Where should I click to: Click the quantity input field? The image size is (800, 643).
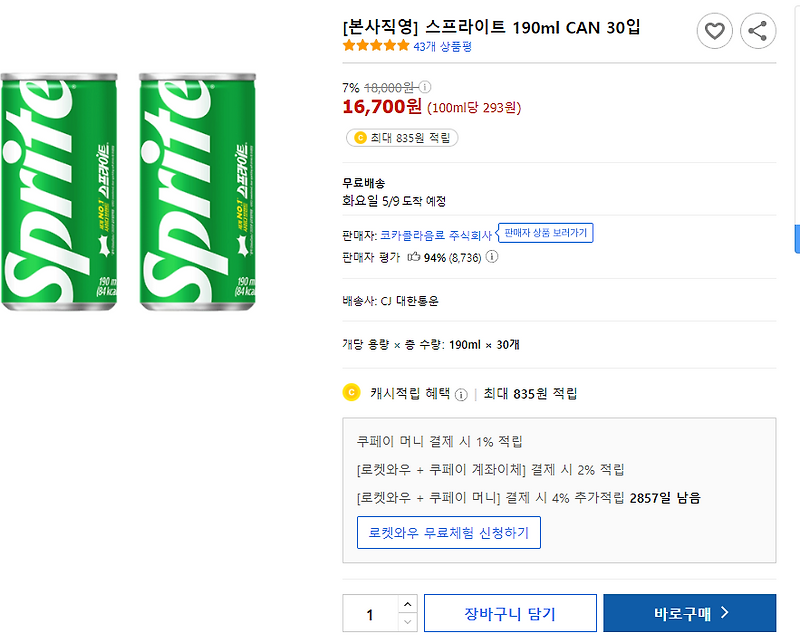pos(372,612)
